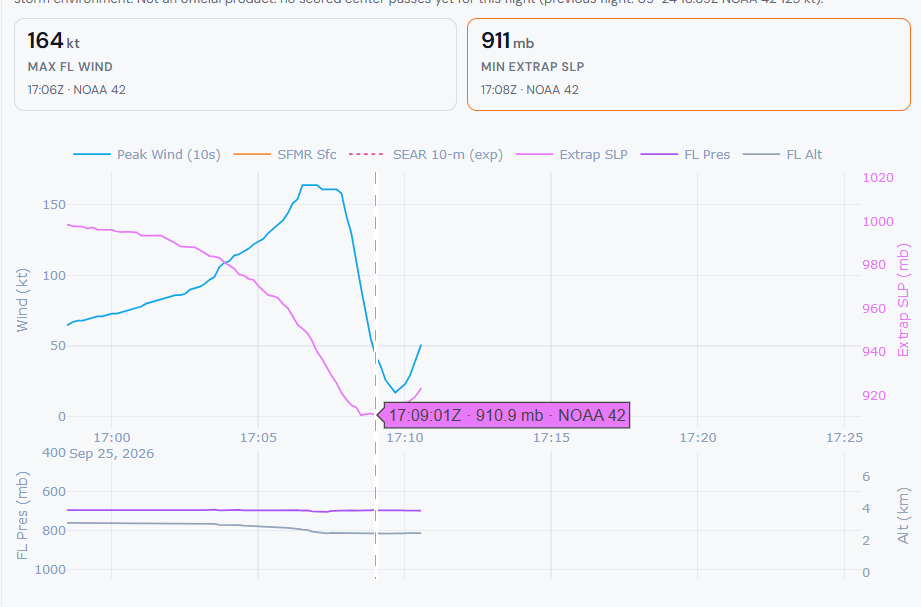Click the blue Peak Wind line swatch
The image size is (921, 607).
click(92, 155)
